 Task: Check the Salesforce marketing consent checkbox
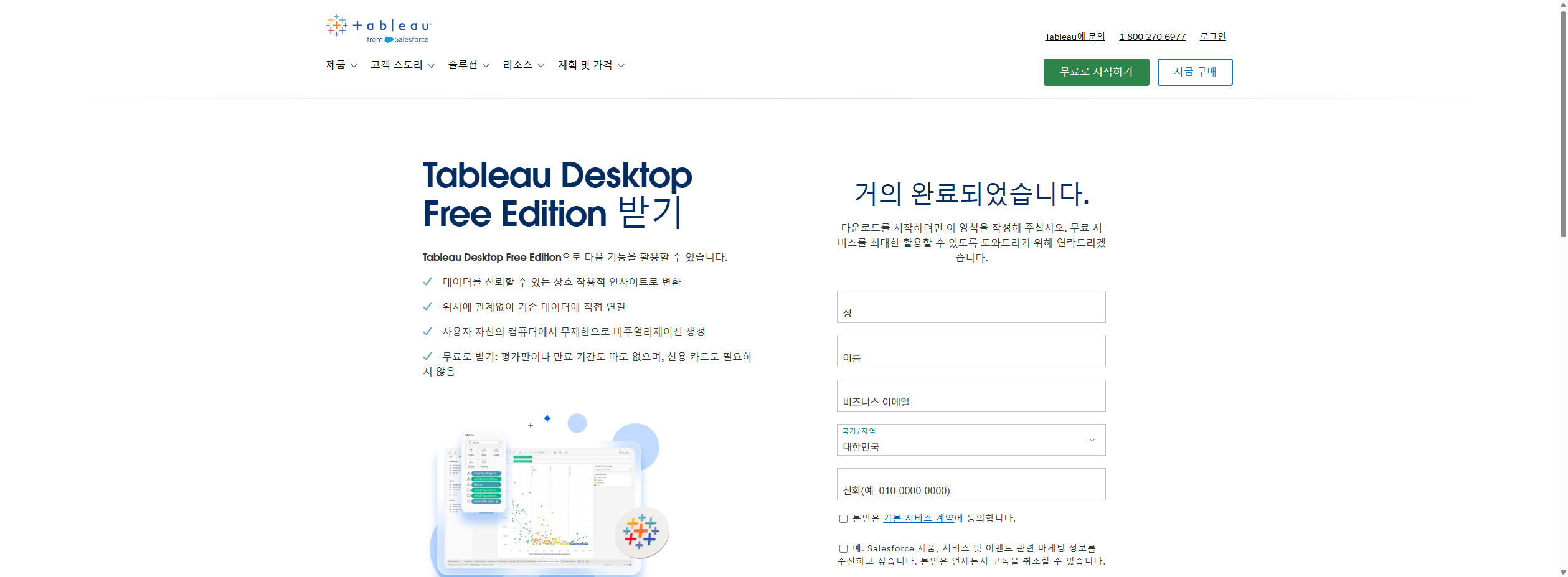pos(843,548)
